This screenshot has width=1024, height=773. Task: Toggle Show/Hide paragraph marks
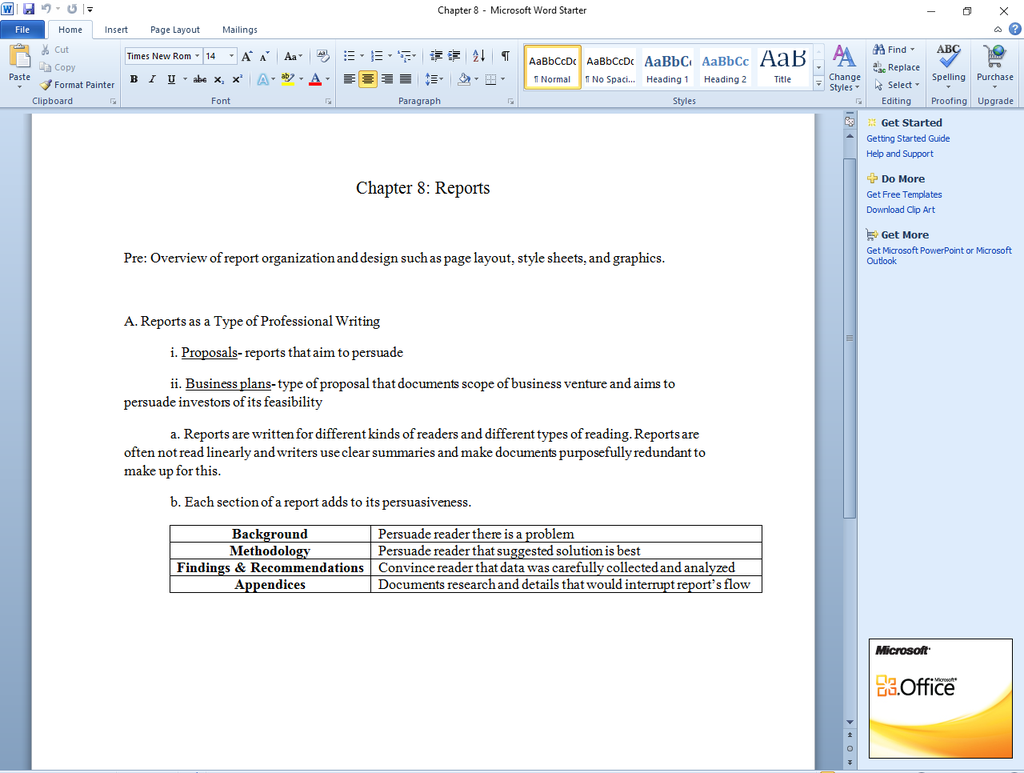pos(505,56)
